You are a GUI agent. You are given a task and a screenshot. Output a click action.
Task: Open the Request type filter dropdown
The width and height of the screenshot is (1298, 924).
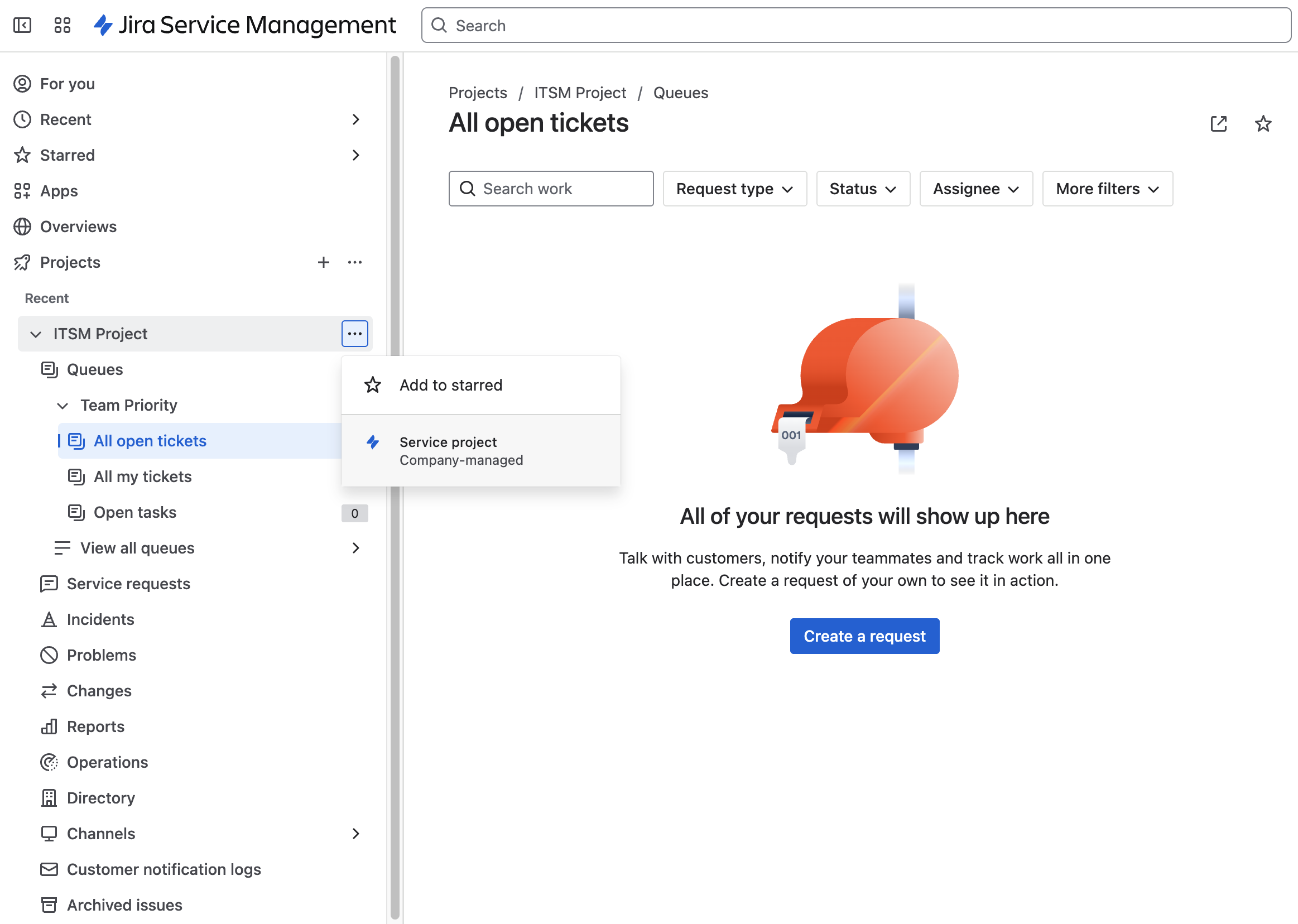tap(734, 189)
